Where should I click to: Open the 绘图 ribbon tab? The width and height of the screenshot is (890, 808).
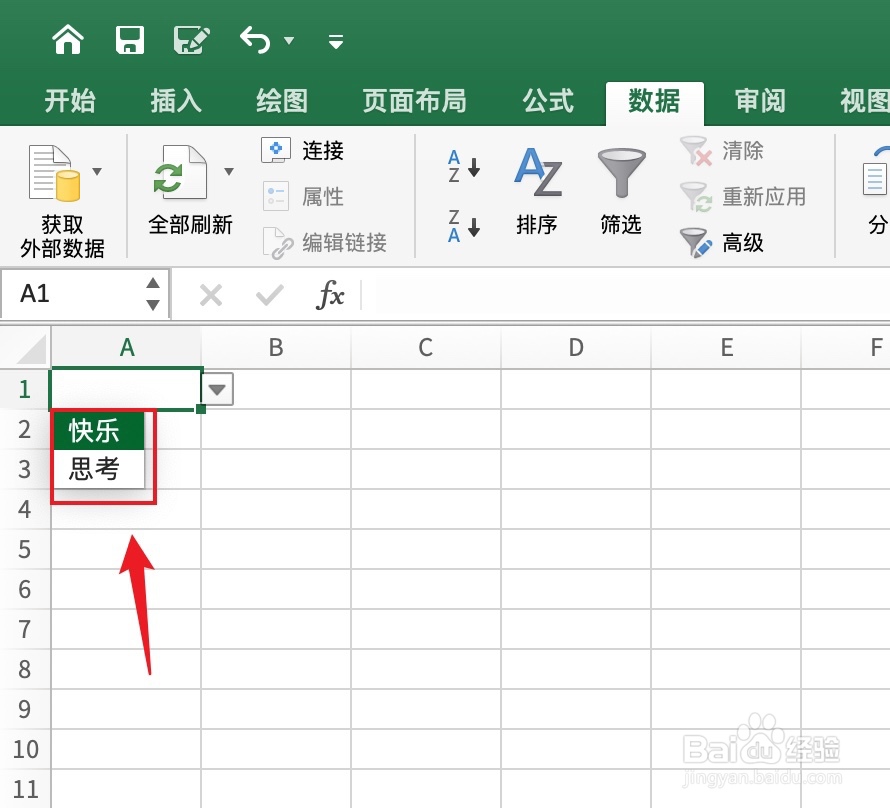coord(282,101)
